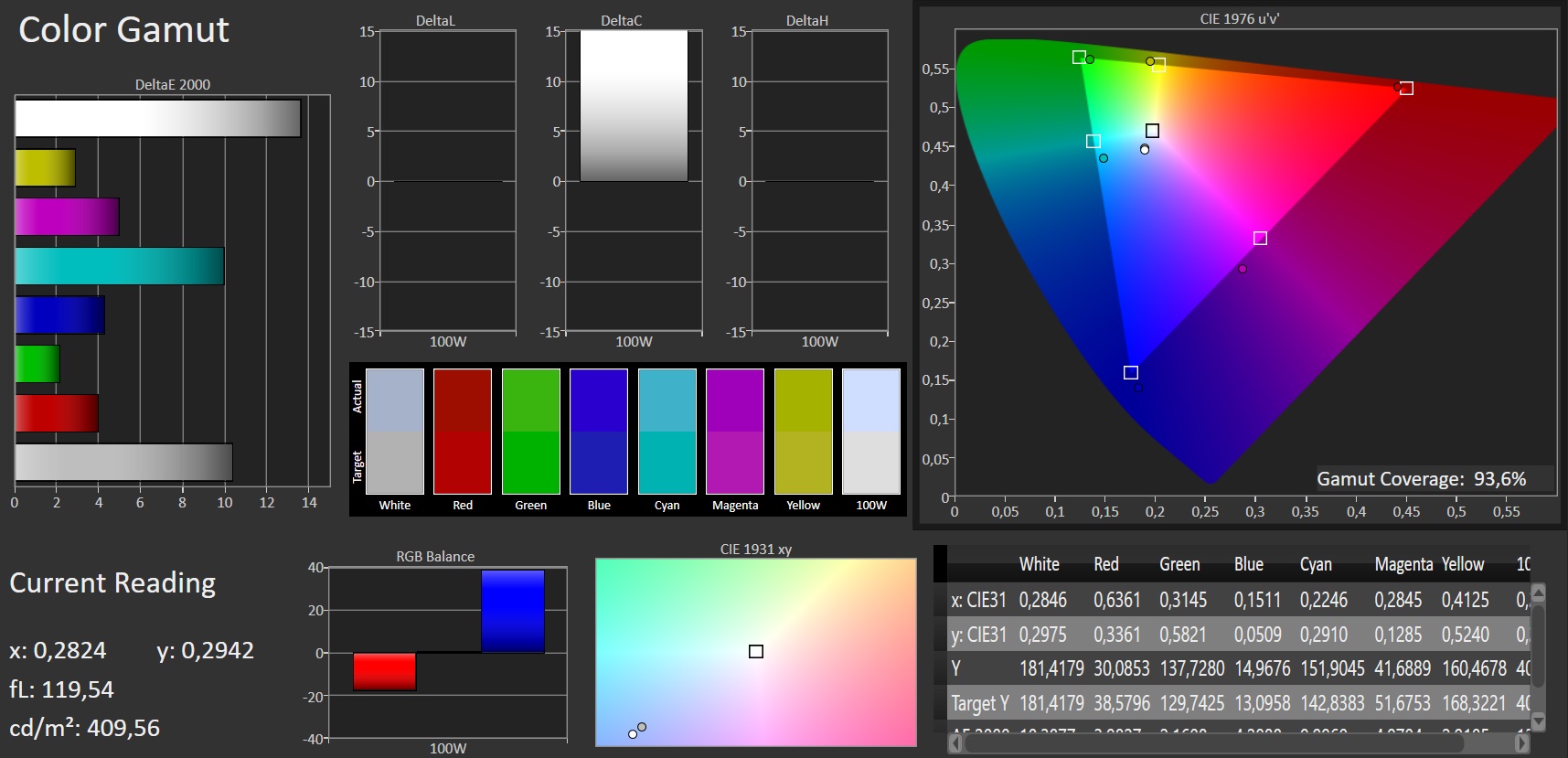Click the table's scroll-left arrow

(x=955, y=744)
